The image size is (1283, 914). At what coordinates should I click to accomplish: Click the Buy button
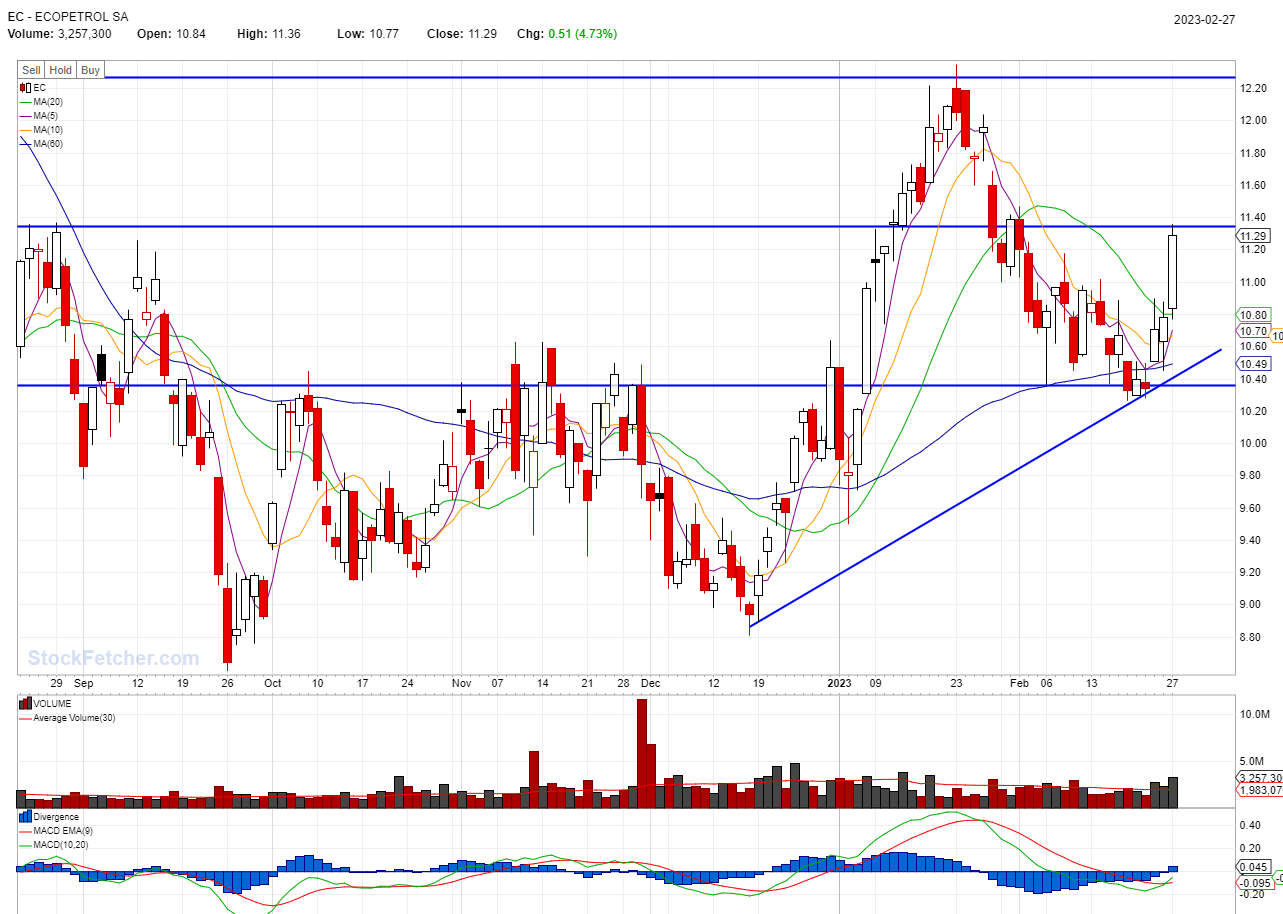click(91, 70)
